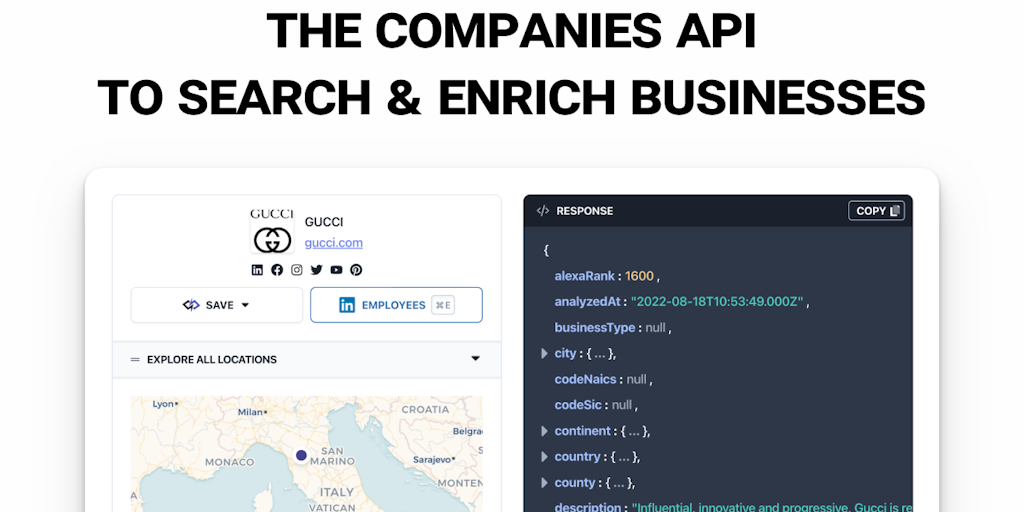Click the analyzedAt timestamp value
Image resolution: width=1024 pixels, height=512 pixels.
(x=717, y=302)
